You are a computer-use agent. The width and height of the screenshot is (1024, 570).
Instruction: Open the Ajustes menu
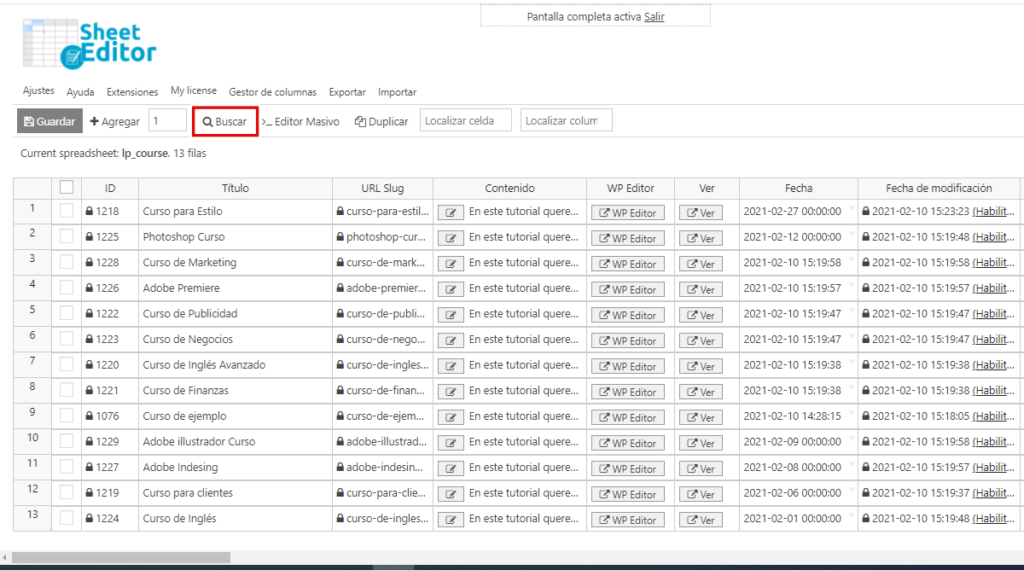point(38,91)
